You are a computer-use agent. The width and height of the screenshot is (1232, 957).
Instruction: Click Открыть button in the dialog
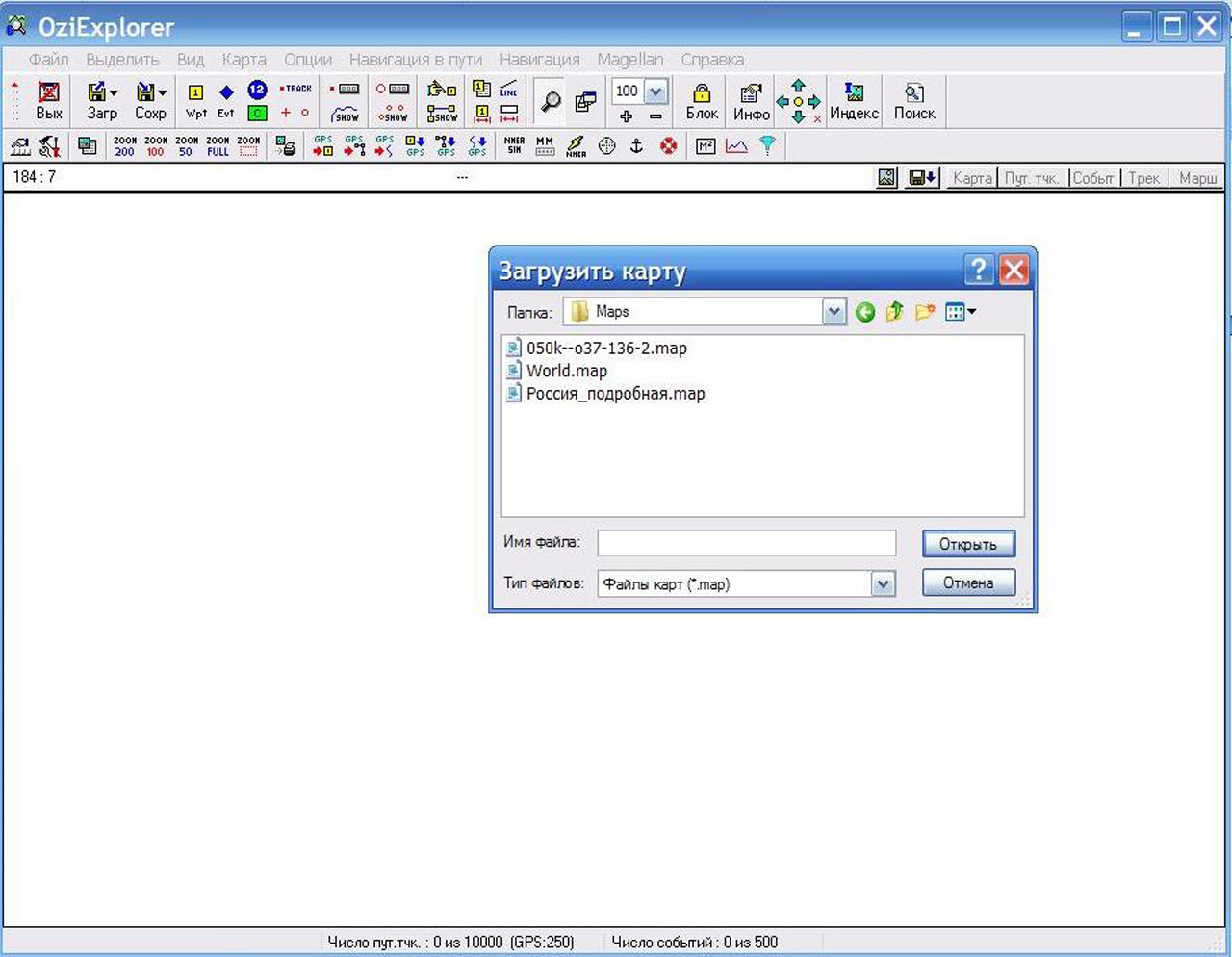968,544
